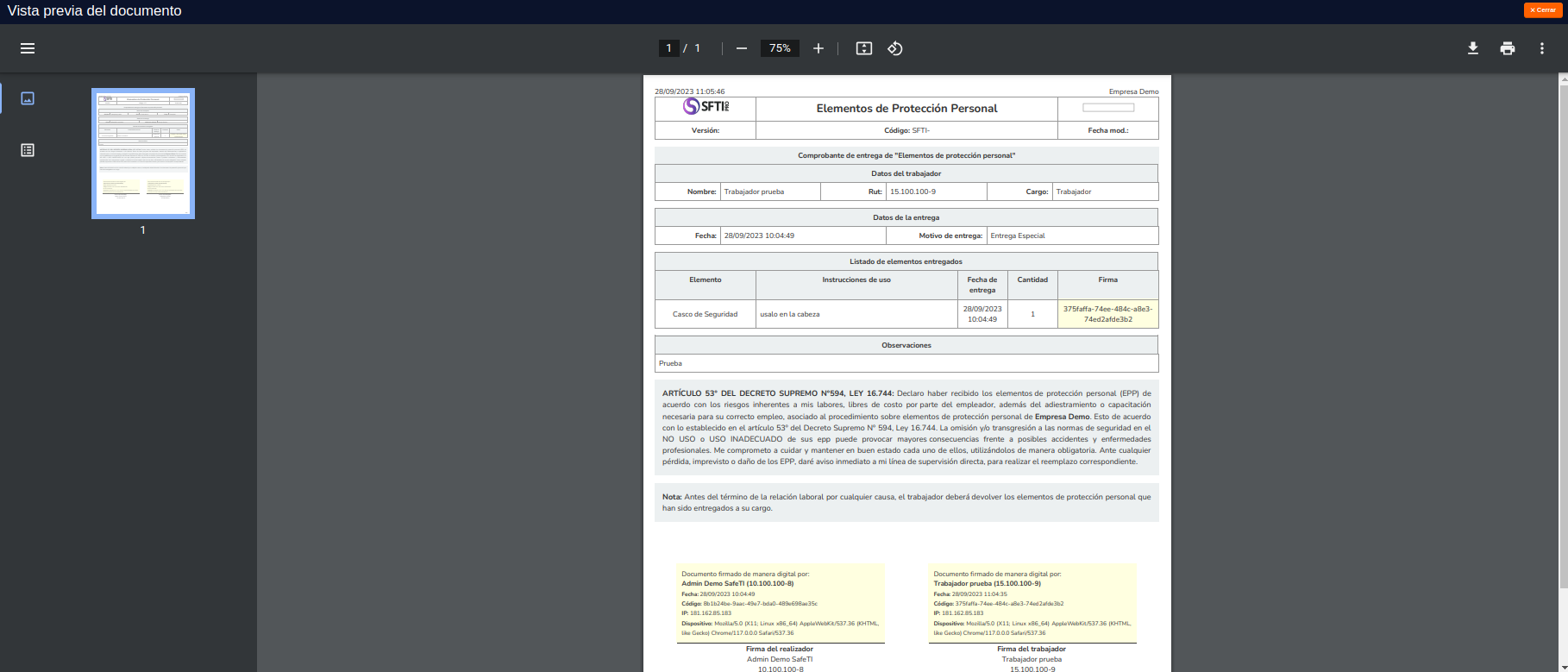
Task: Click the 'Casco de Seguridad' element cell
Action: tap(705, 314)
